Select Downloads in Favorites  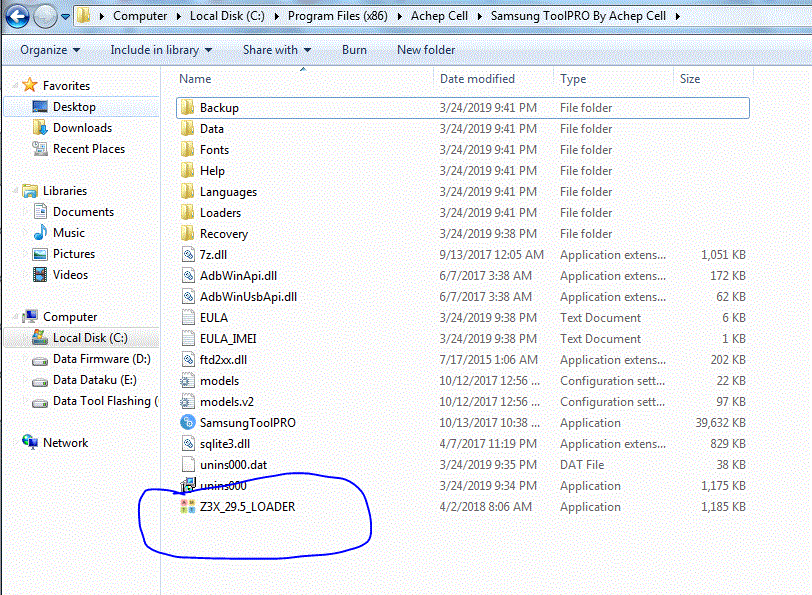[x=82, y=128]
